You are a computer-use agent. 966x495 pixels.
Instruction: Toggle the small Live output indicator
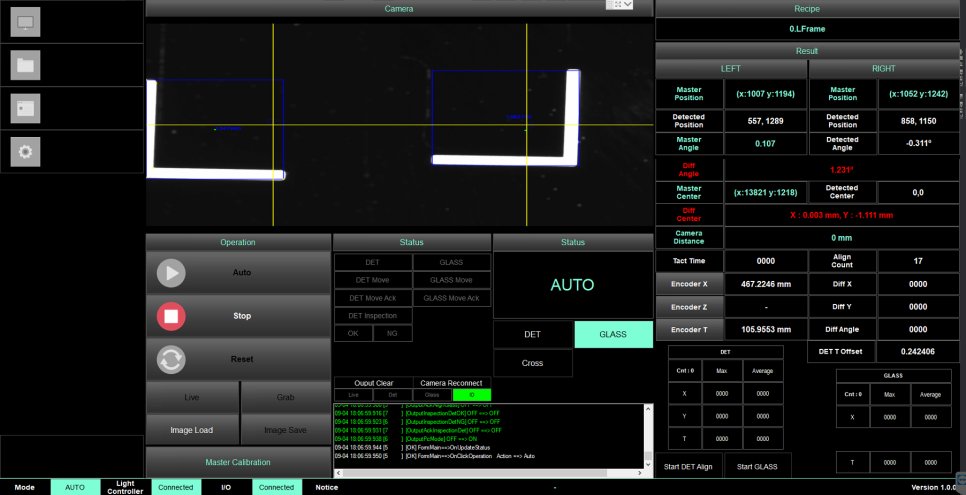pyautogui.click(x=354, y=395)
